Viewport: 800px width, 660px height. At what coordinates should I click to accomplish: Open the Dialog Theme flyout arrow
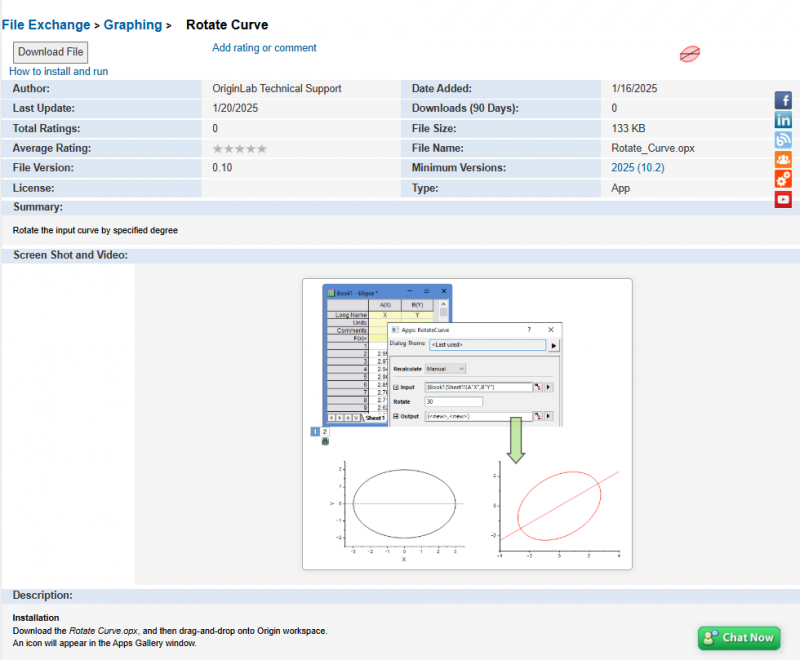click(553, 345)
